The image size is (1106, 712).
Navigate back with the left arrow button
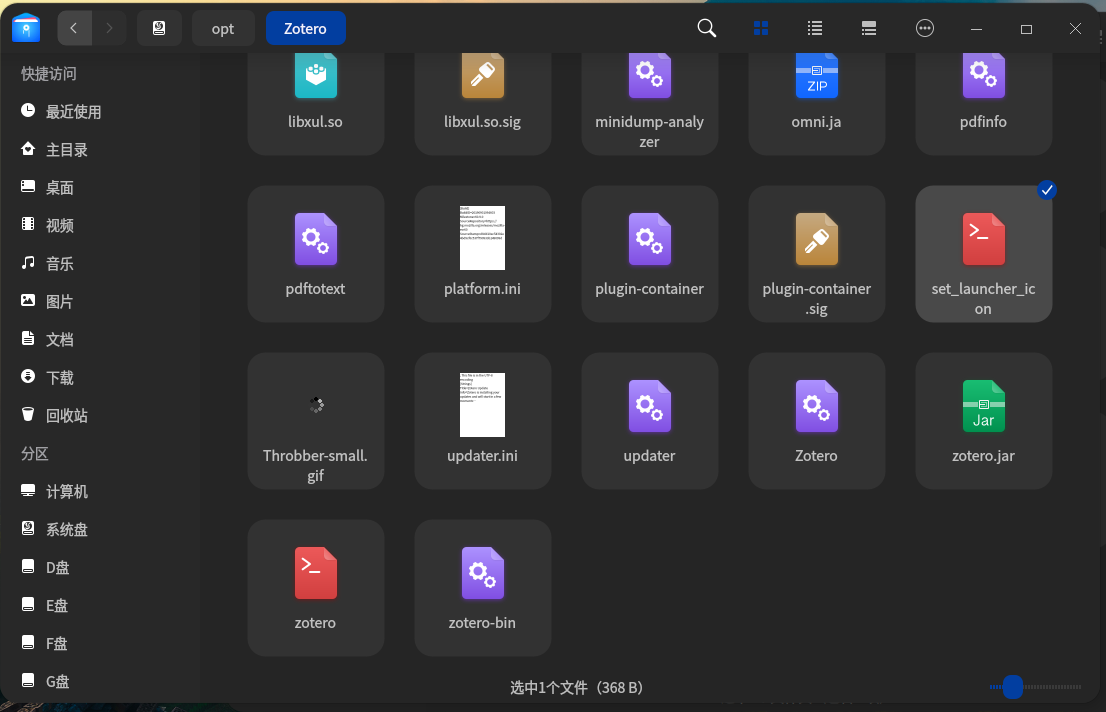click(x=74, y=28)
